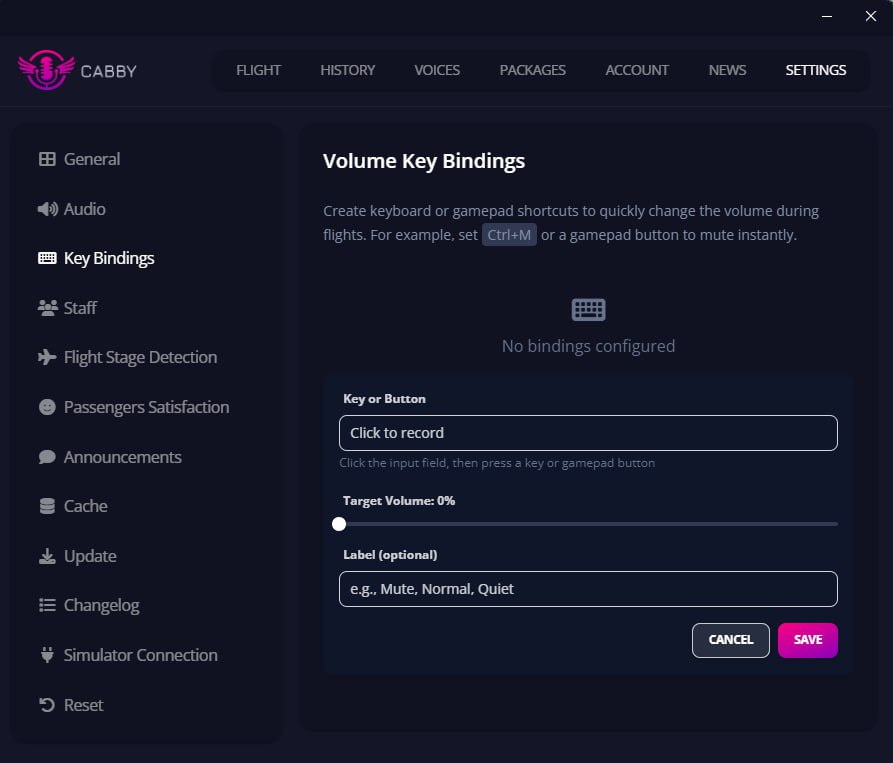Viewport: 893px width, 763px height.
Task: Cancel the binding creation
Action: tap(730, 640)
